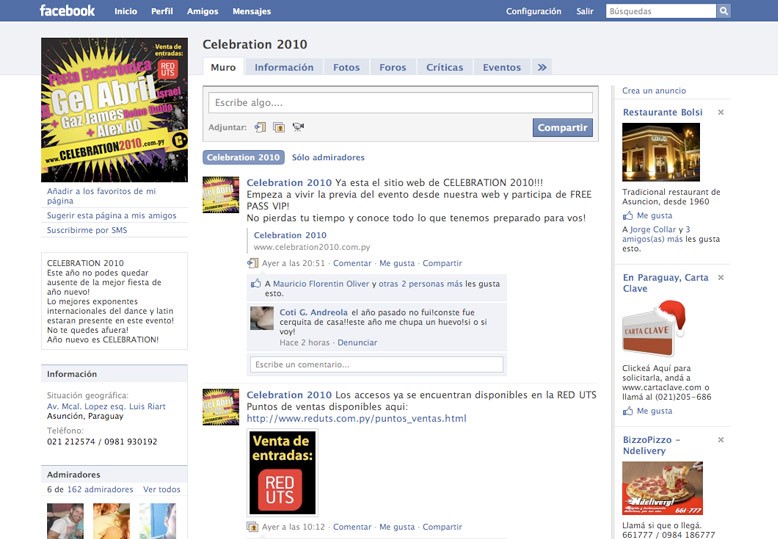The image size is (778, 539).
Task: Click Coti G. Andreola's comment avatar
Action: point(261,319)
